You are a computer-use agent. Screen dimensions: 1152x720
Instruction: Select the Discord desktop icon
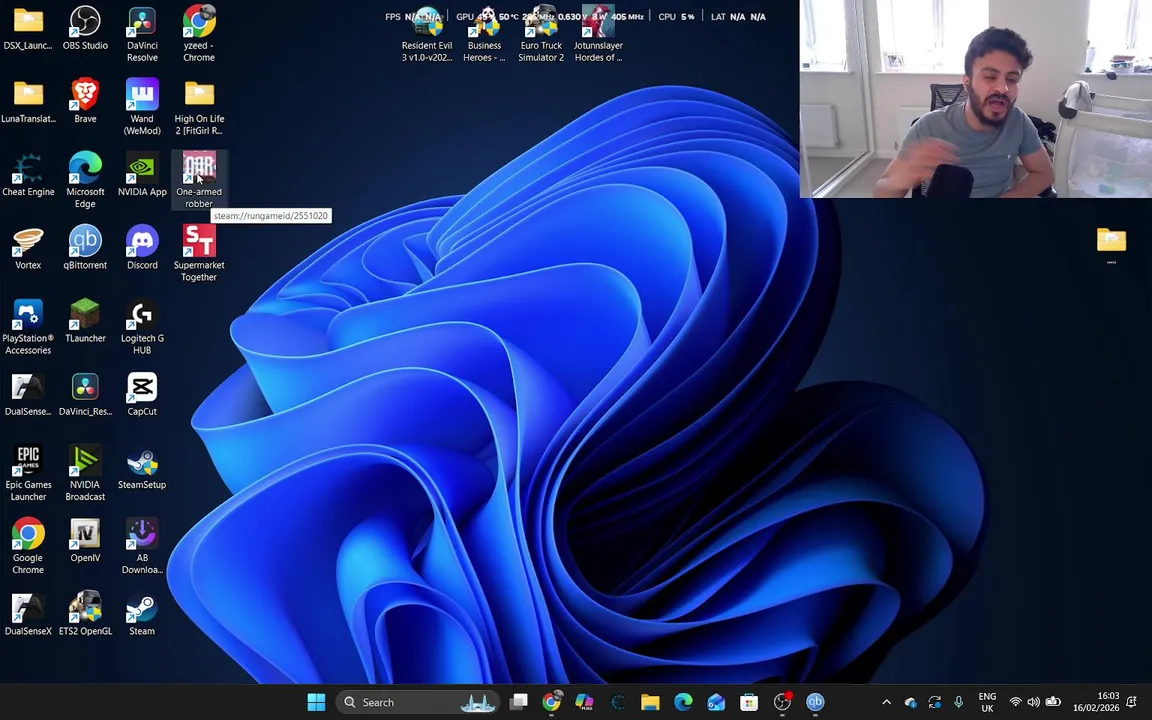142,248
